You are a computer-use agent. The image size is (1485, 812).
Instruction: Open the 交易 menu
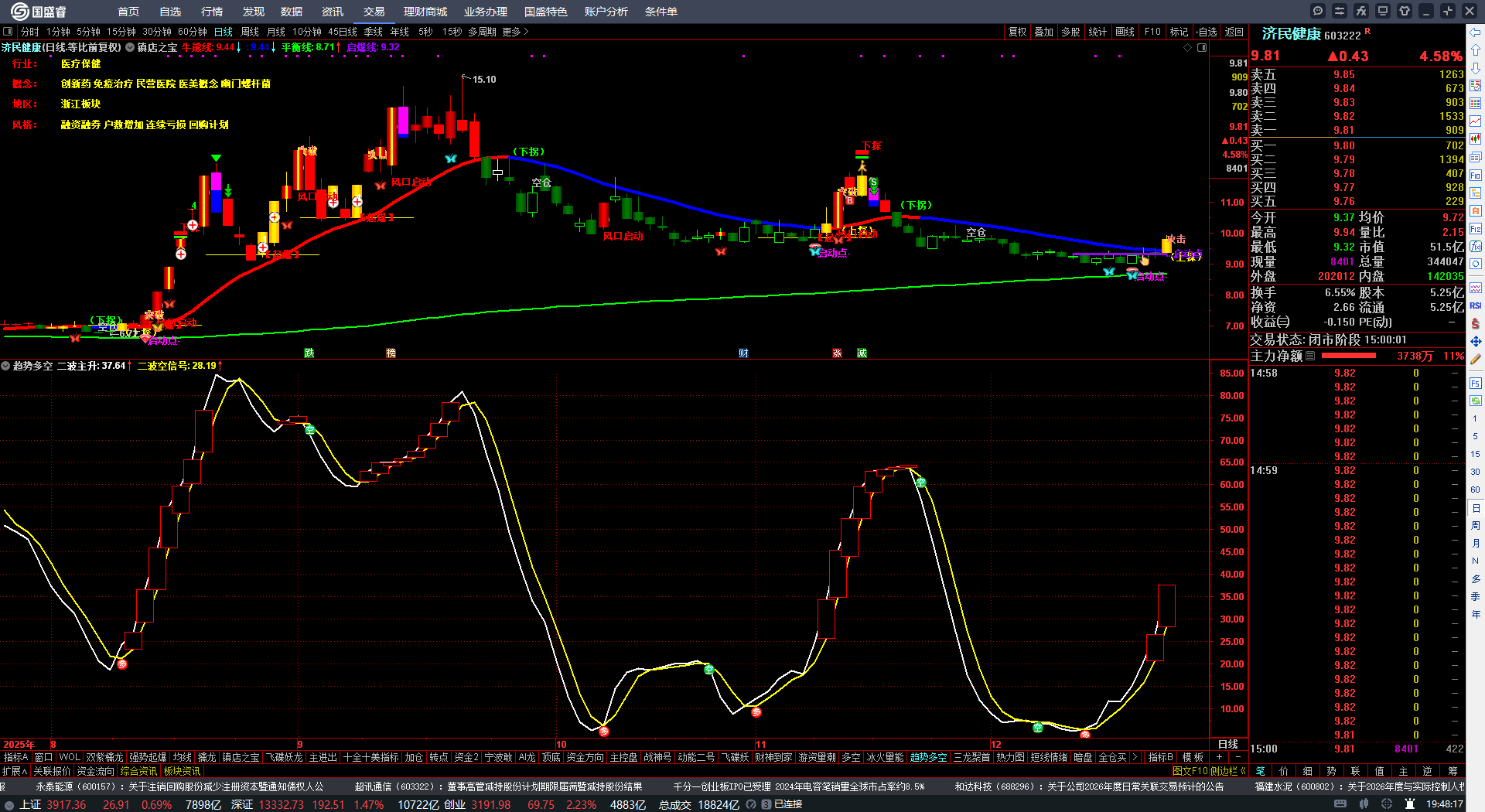[374, 12]
